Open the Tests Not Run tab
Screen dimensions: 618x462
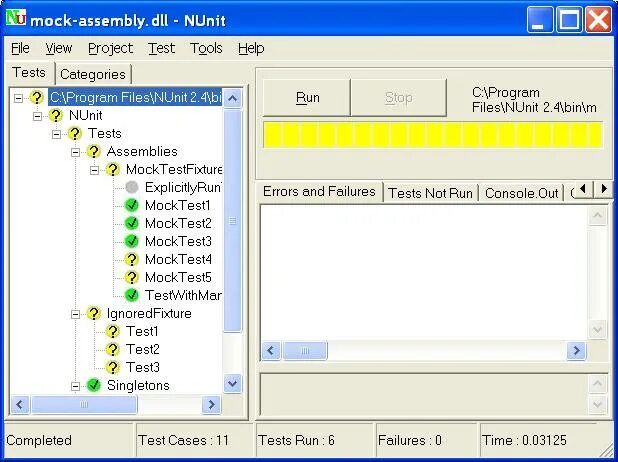click(430, 193)
